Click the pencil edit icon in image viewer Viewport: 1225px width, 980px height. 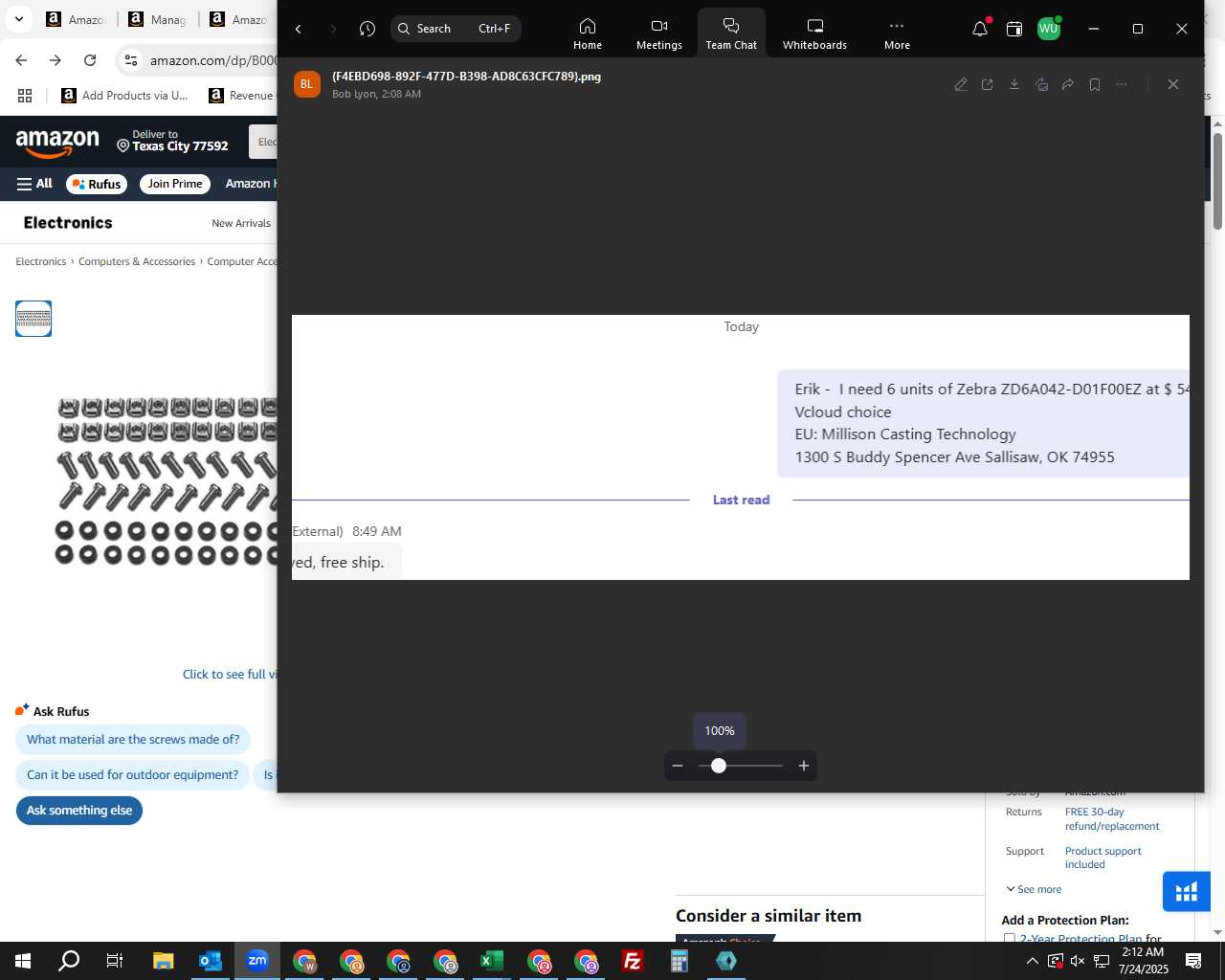pyautogui.click(x=961, y=84)
